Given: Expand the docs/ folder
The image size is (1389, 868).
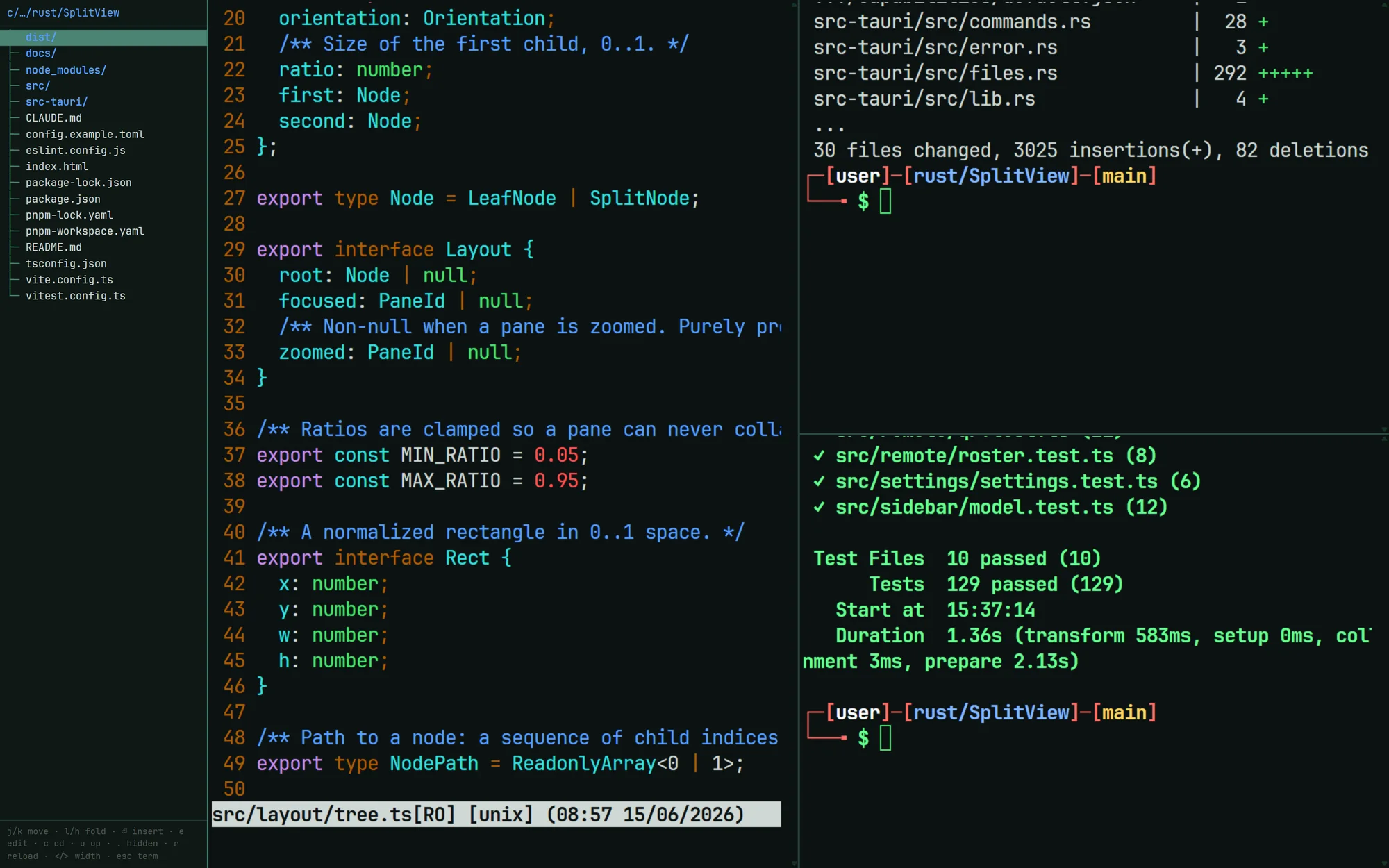Looking at the screenshot, I should pos(41,53).
